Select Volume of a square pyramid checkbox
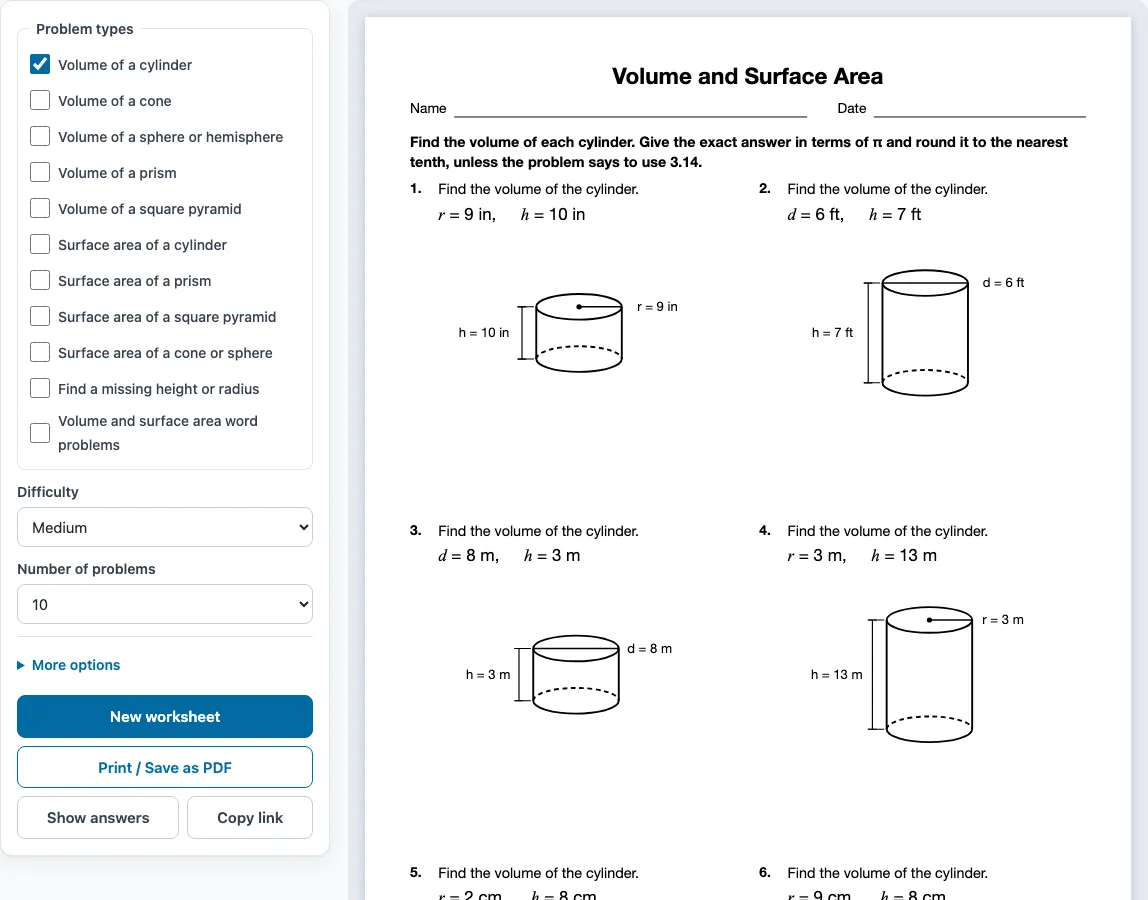1148x900 pixels. pyautogui.click(x=40, y=208)
